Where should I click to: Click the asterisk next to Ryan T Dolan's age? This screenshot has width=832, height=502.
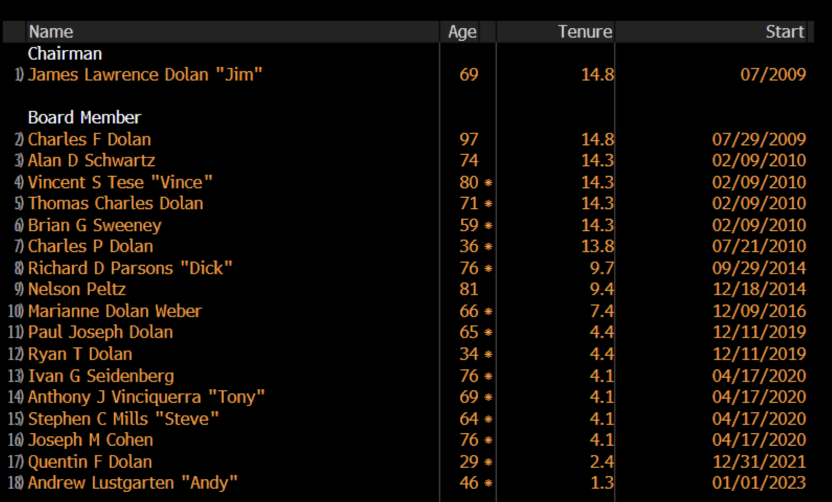click(489, 355)
